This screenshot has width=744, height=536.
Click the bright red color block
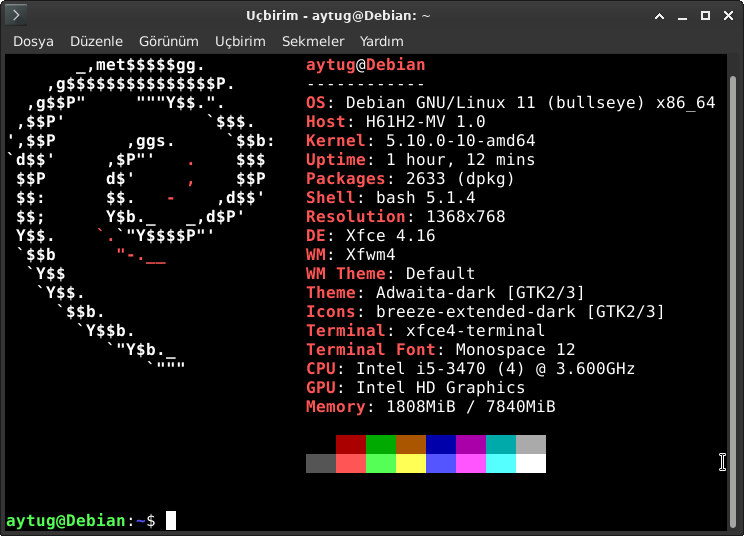click(x=351, y=463)
